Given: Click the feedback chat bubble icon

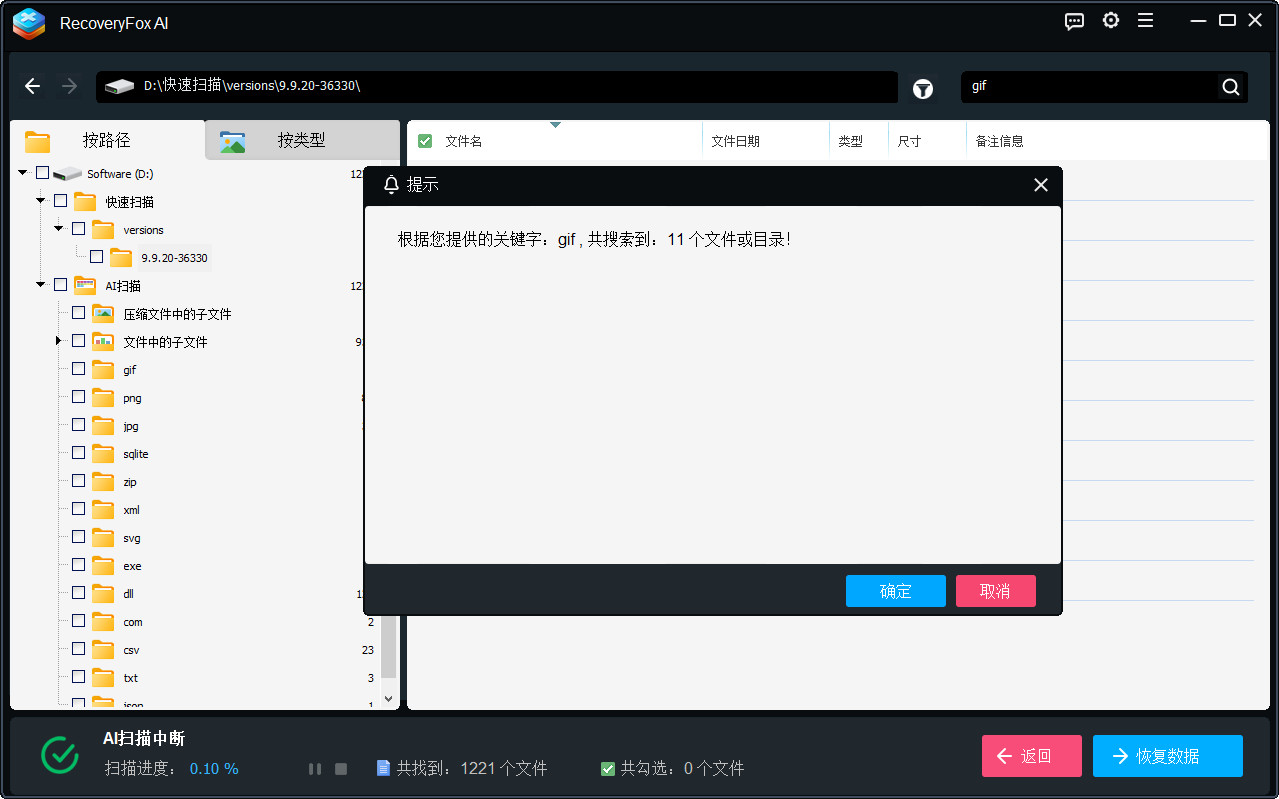Looking at the screenshot, I should tap(1074, 21).
